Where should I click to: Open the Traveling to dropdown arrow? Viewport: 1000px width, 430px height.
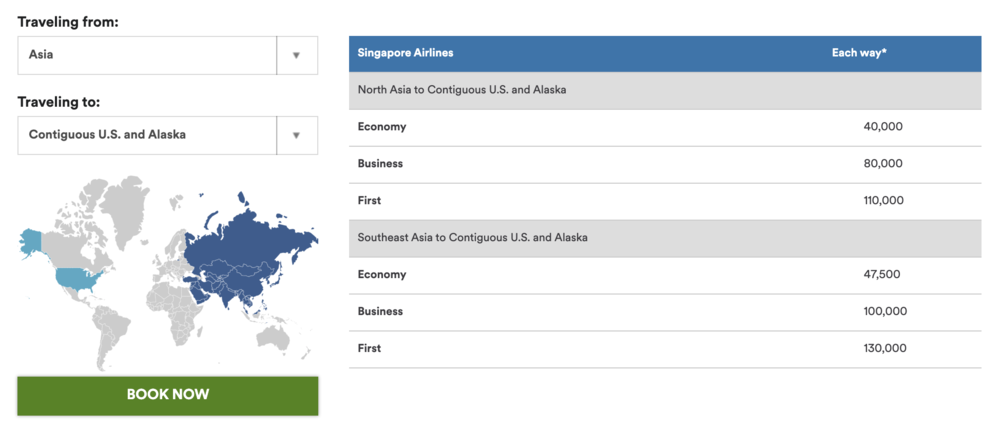coord(296,135)
